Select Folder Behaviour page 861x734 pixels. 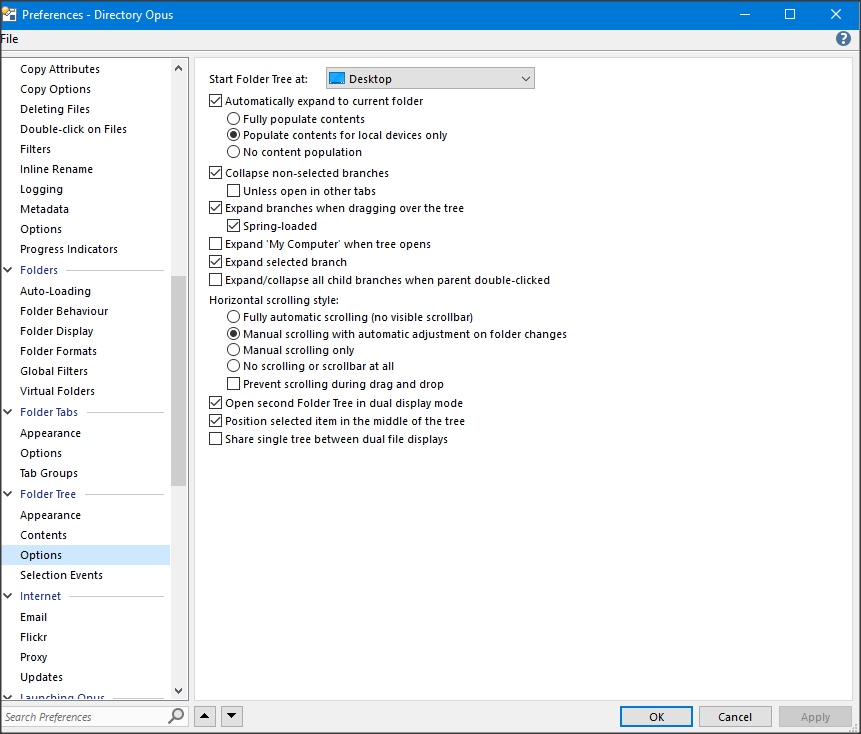coord(64,311)
